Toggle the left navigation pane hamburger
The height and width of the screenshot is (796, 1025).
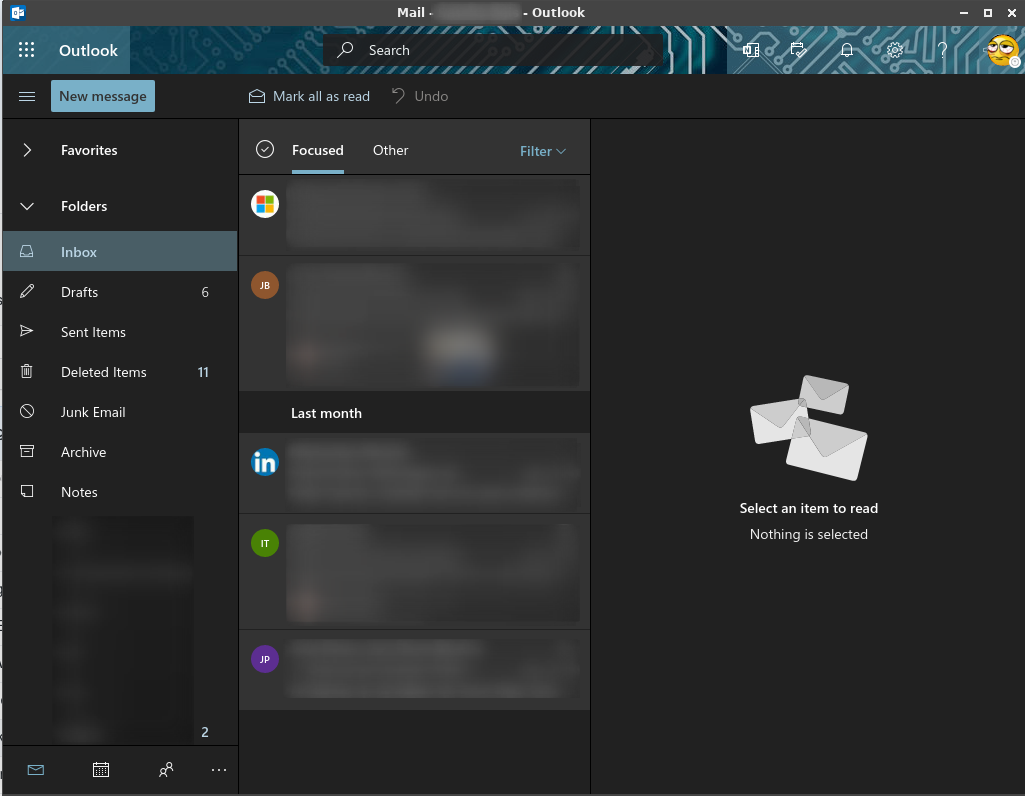(27, 96)
